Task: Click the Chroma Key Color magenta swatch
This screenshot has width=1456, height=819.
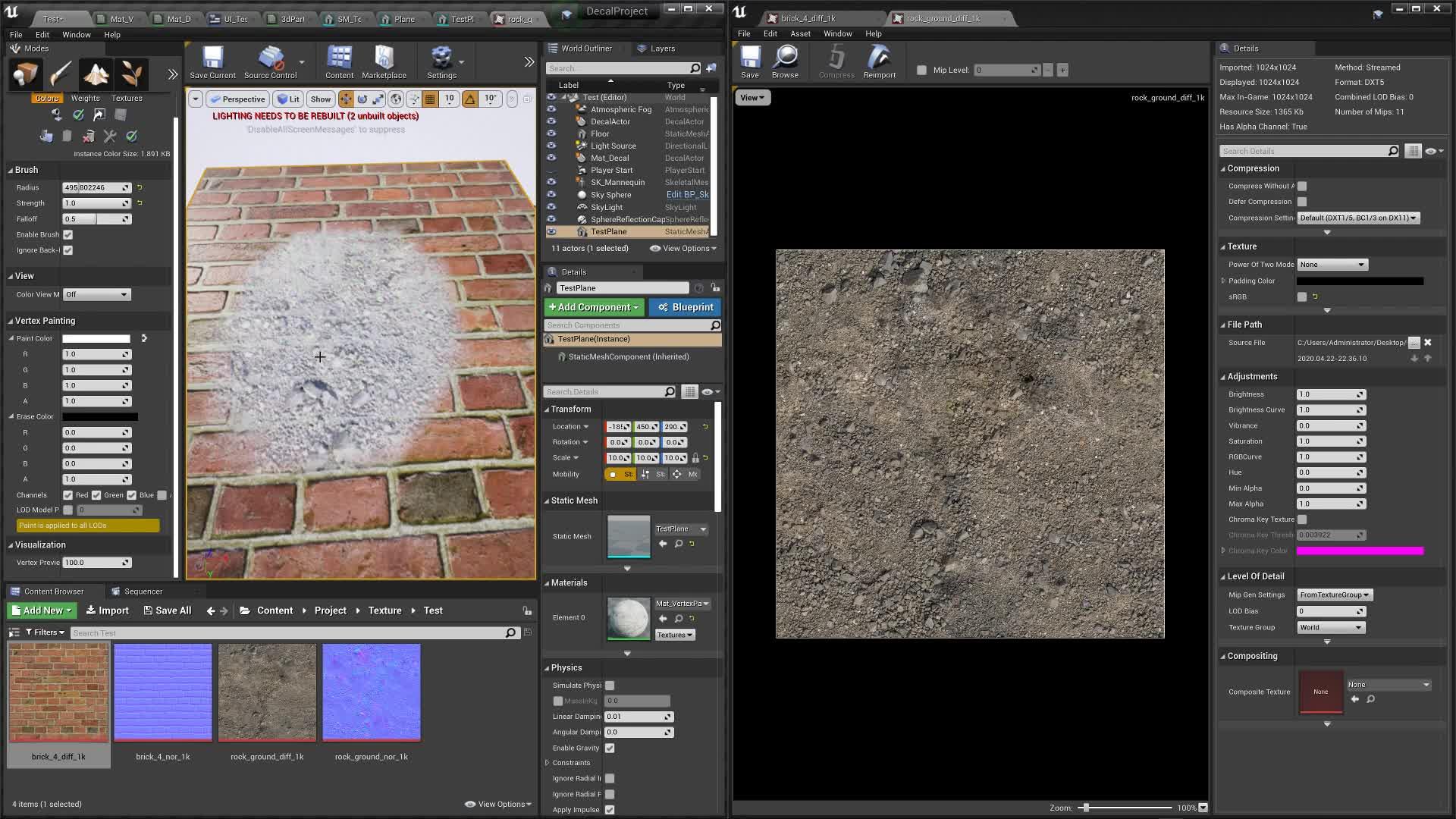Action: (1360, 551)
